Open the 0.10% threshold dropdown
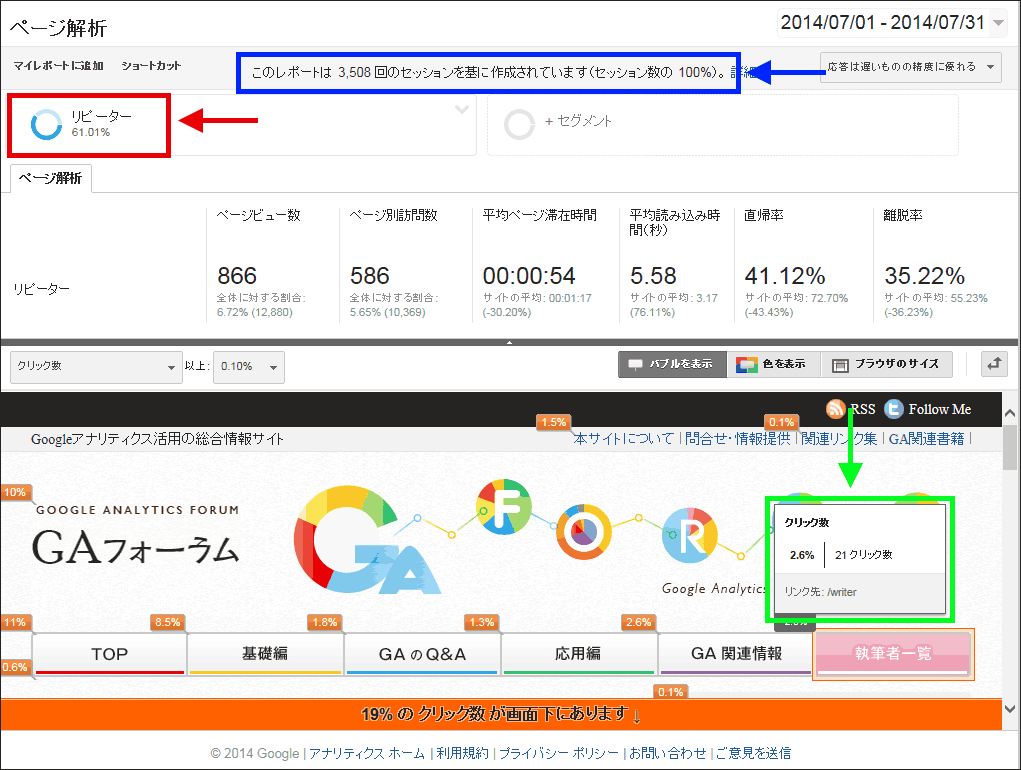1021x770 pixels. pyautogui.click(x=249, y=366)
